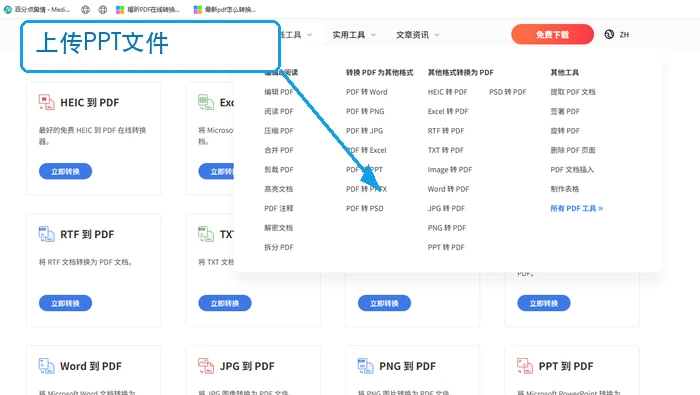Select 高亮文档 in the menu
Screen dimensions: 700x395
(279, 189)
